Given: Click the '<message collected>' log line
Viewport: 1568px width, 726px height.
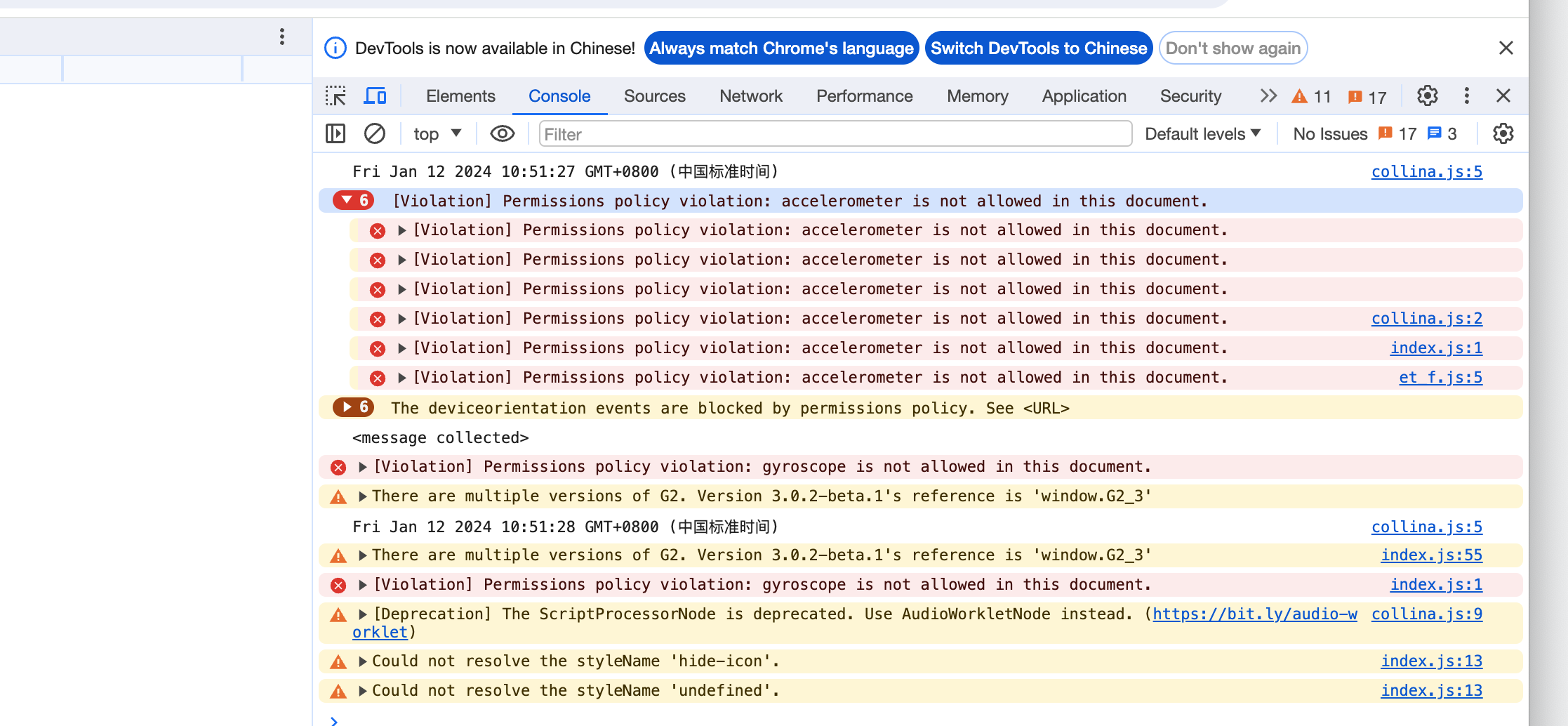Looking at the screenshot, I should click(x=440, y=437).
